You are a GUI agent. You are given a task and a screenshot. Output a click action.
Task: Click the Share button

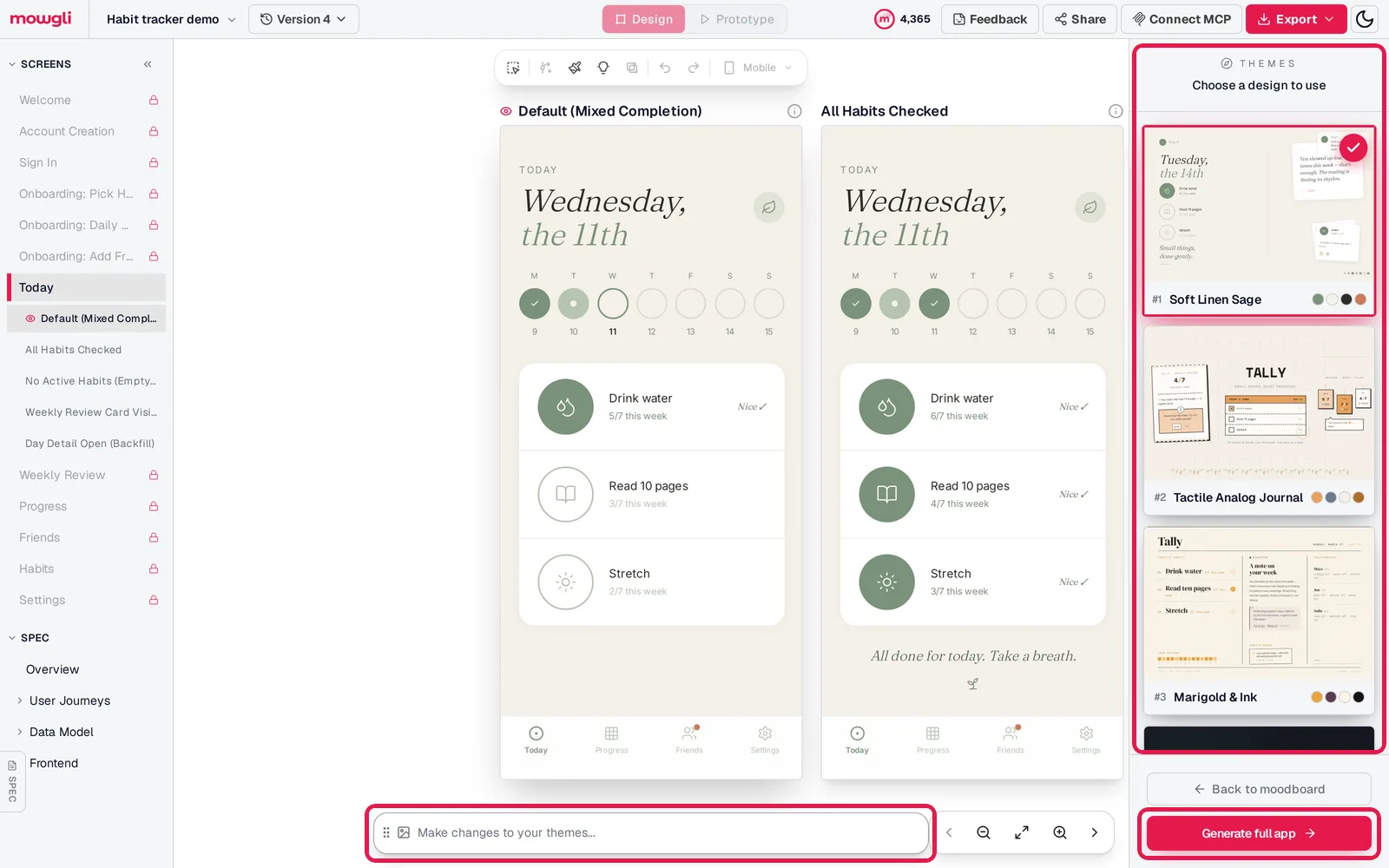click(x=1080, y=19)
